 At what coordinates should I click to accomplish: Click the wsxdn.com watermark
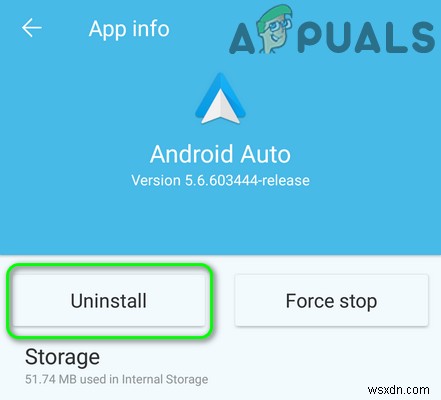[399, 390]
